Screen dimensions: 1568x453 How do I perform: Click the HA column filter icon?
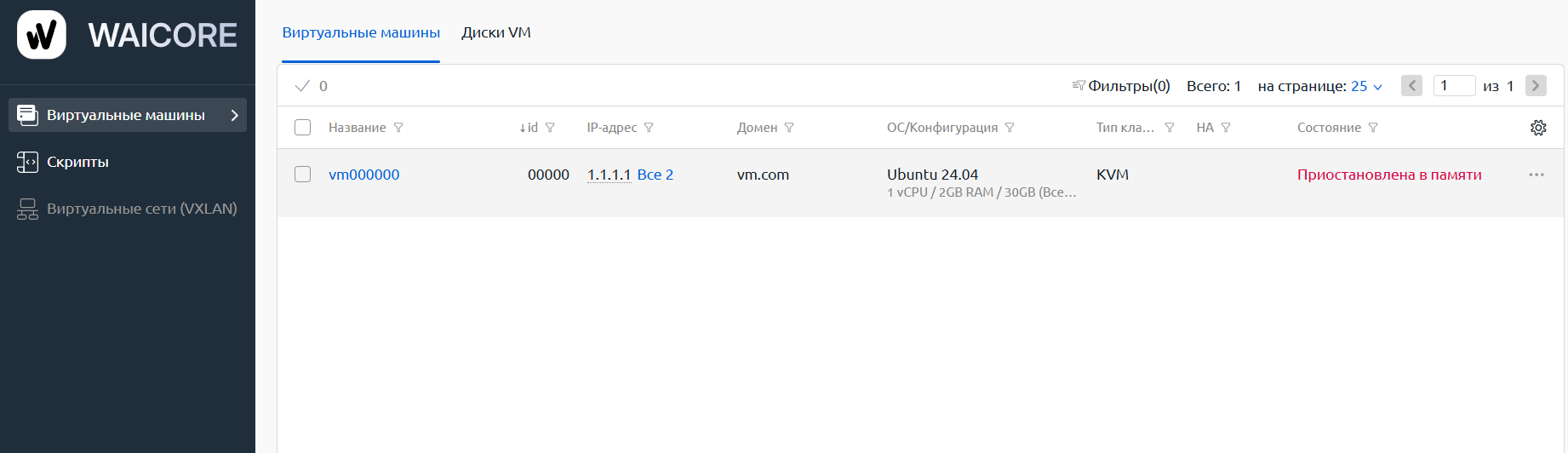[x=1226, y=128]
